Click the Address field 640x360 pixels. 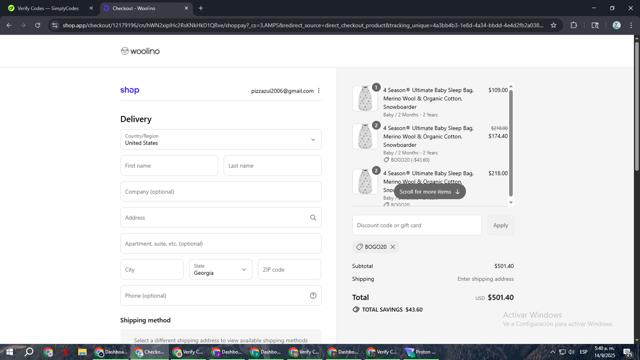point(221,218)
